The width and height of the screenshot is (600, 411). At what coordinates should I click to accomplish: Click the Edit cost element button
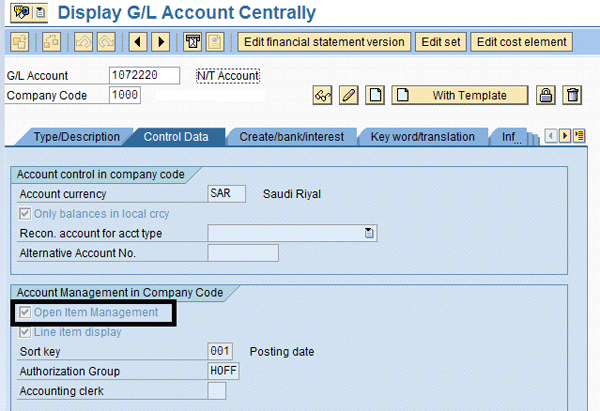click(x=521, y=42)
